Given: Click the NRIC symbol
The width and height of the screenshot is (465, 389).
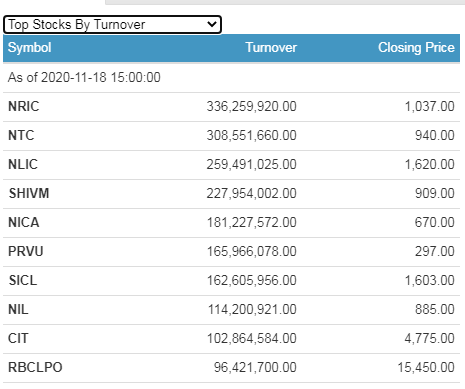Looking at the screenshot, I should coord(24,107).
